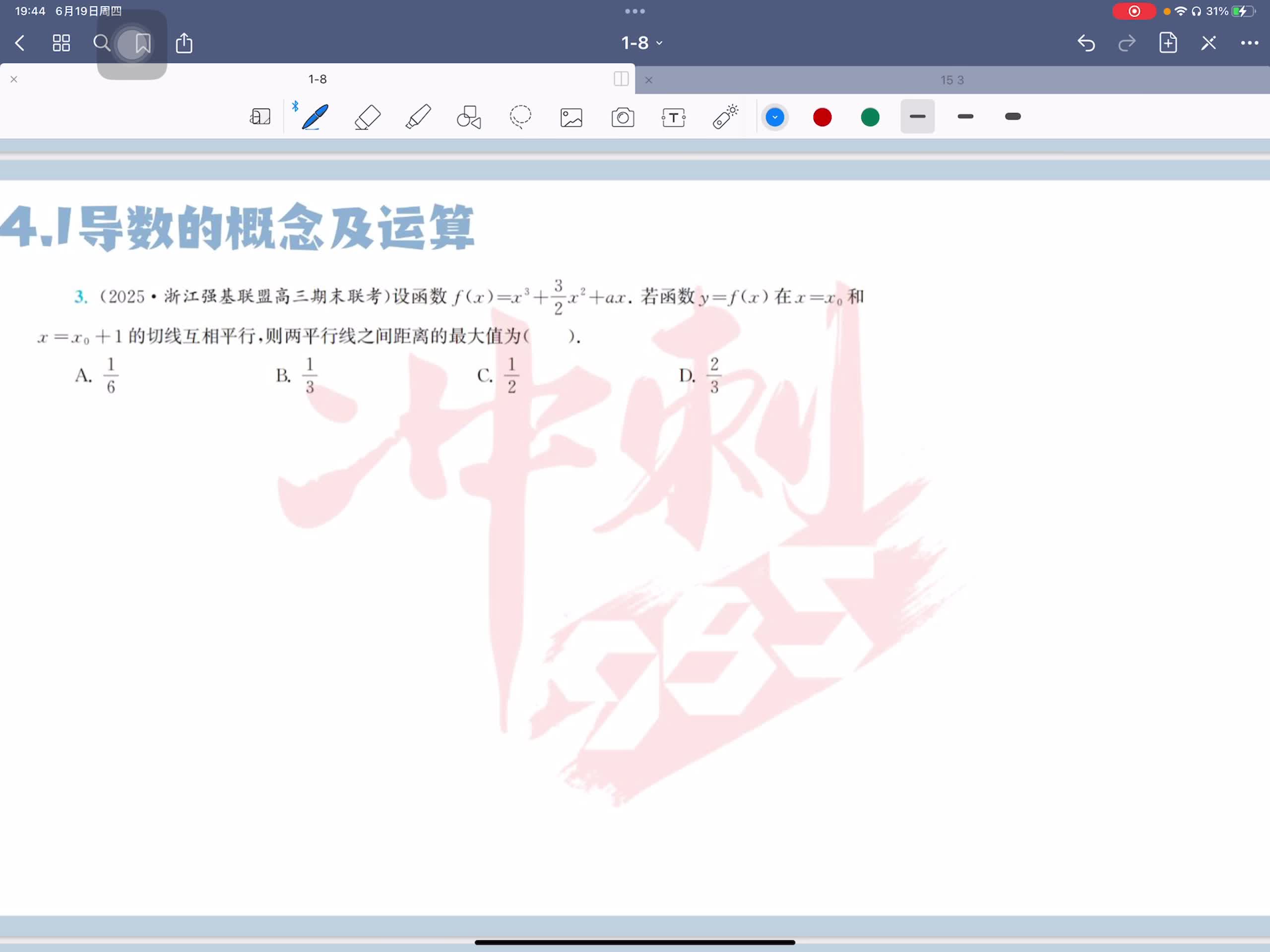
Task: Toggle bookmark for this page
Action: [x=142, y=43]
